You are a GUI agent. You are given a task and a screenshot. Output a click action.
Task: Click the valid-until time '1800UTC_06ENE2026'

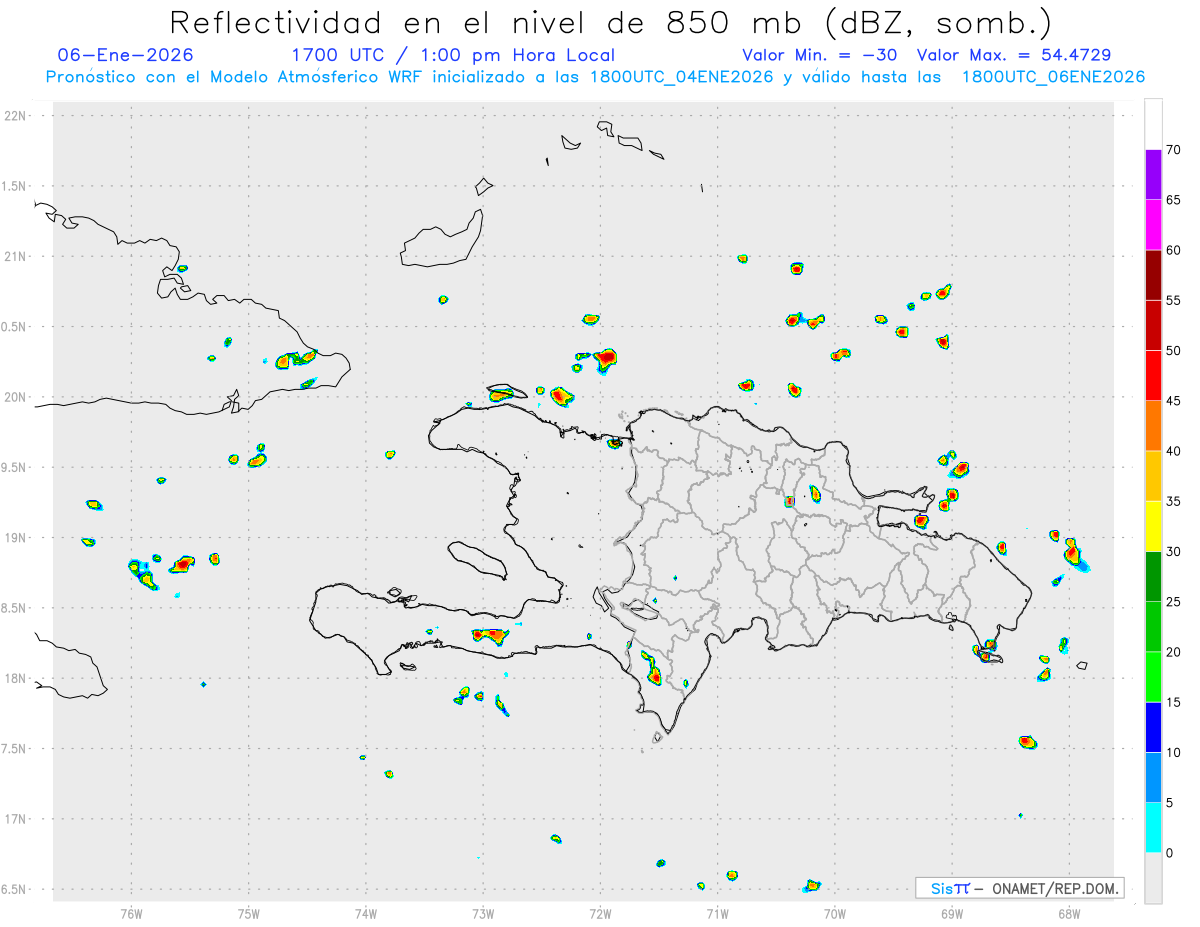(x=1053, y=77)
